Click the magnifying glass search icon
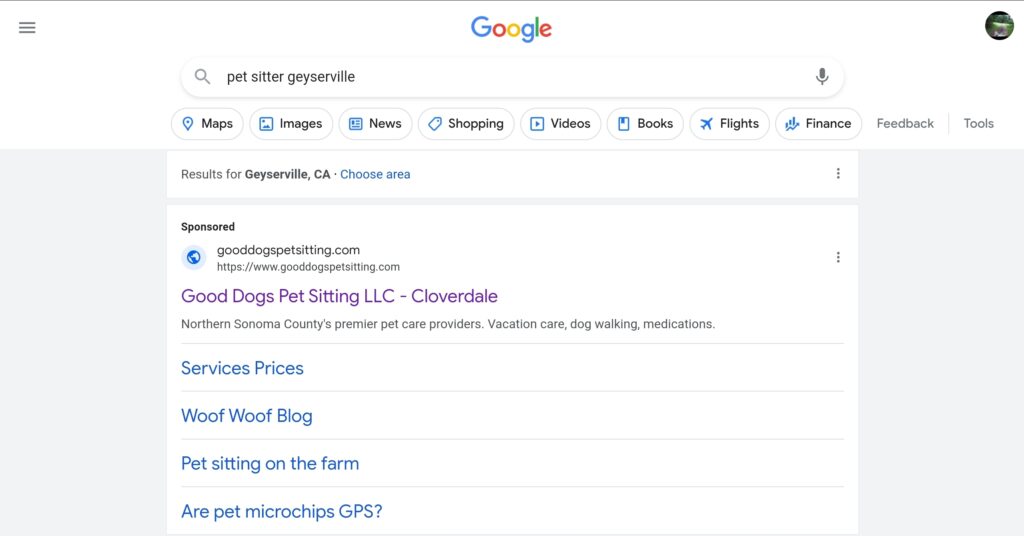1024x536 pixels. [202, 76]
